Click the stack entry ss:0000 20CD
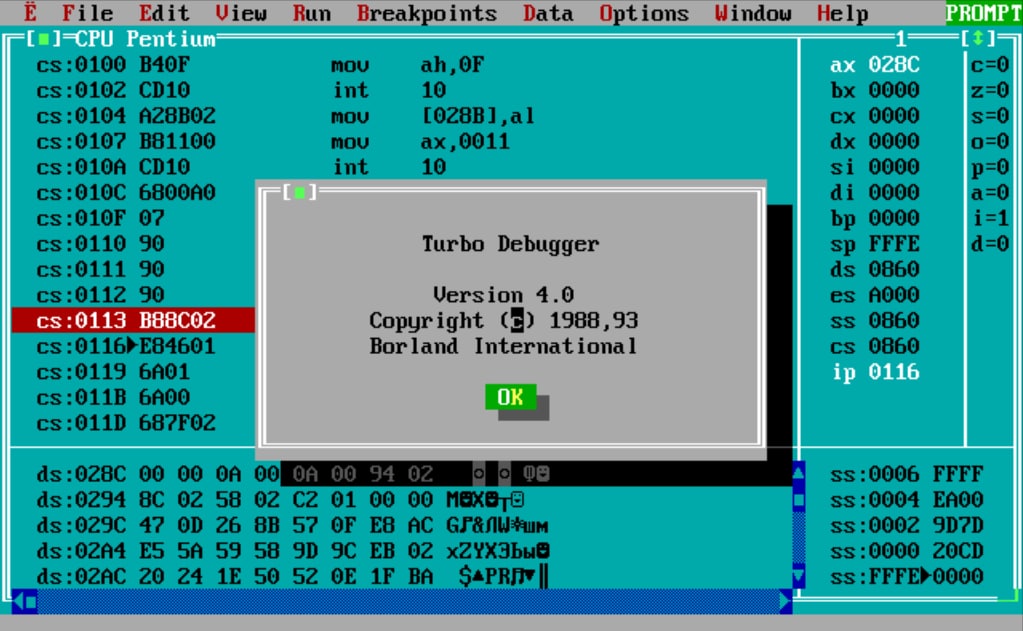 [x=907, y=551]
